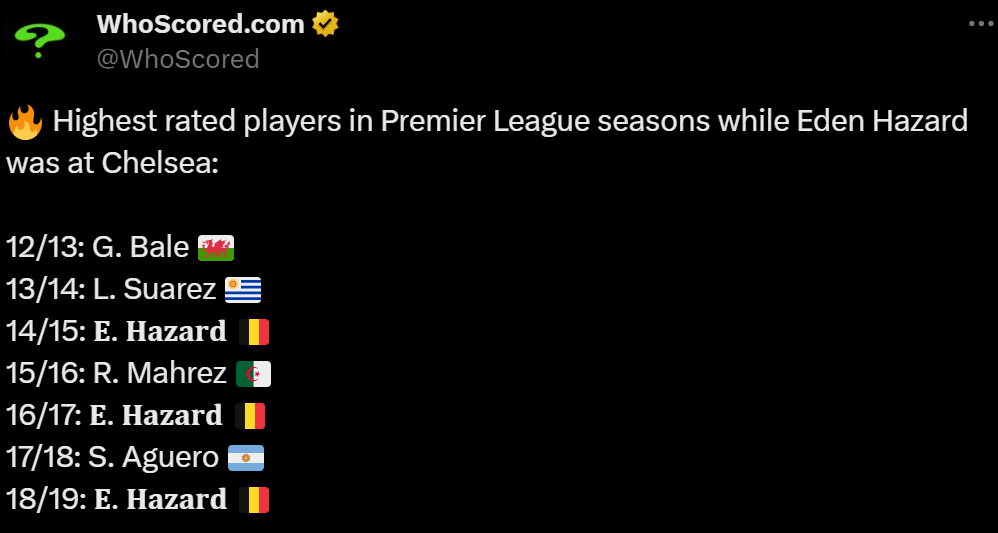
Task: Open the WhoScored.com display name link
Action: [x=200, y=24]
